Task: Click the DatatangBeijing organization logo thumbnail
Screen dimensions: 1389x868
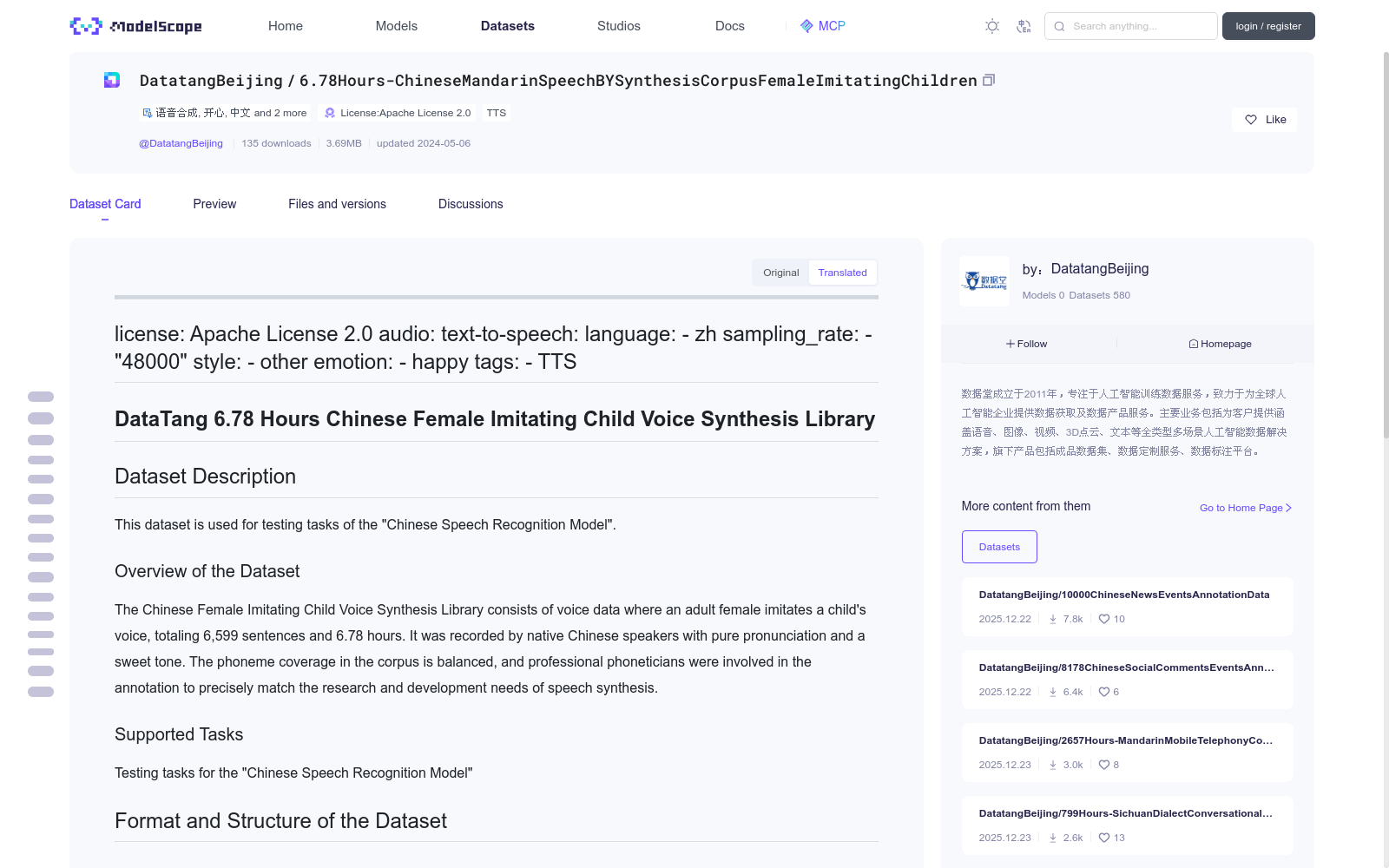Action: (984, 280)
